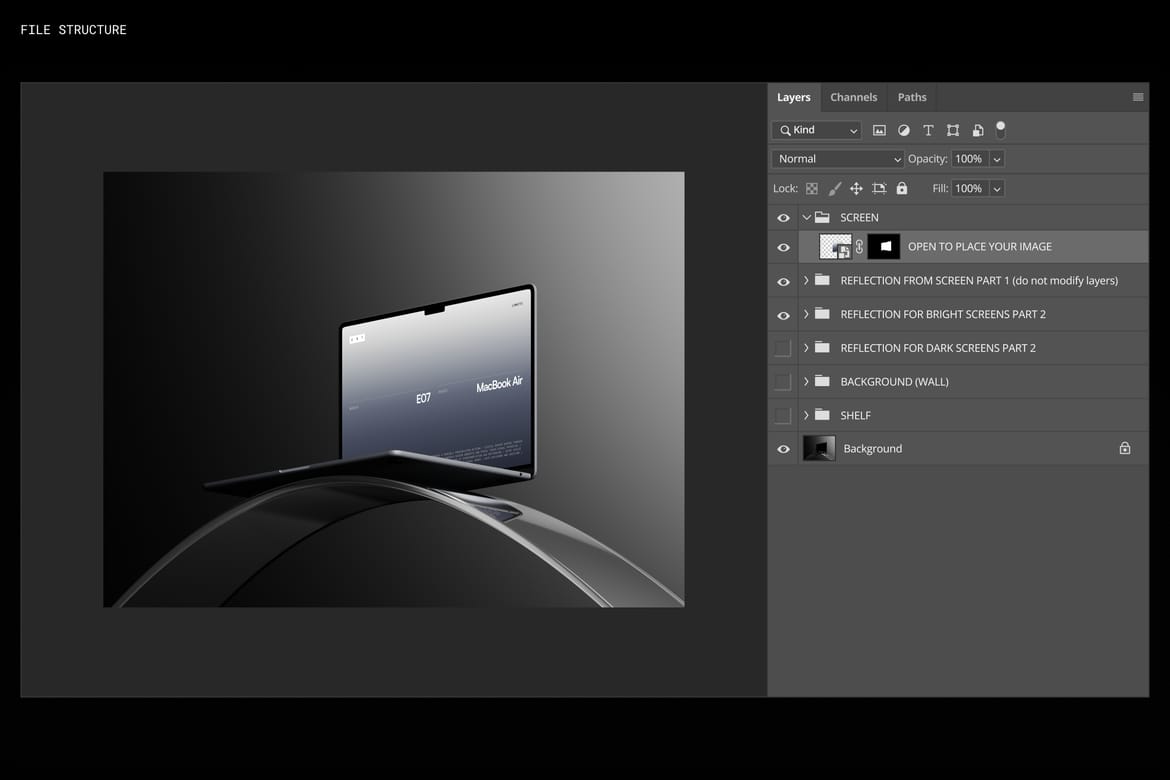This screenshot has height=780, width=1170.
Task: Select the SHELF group name
Action: (x=856, y=415)
